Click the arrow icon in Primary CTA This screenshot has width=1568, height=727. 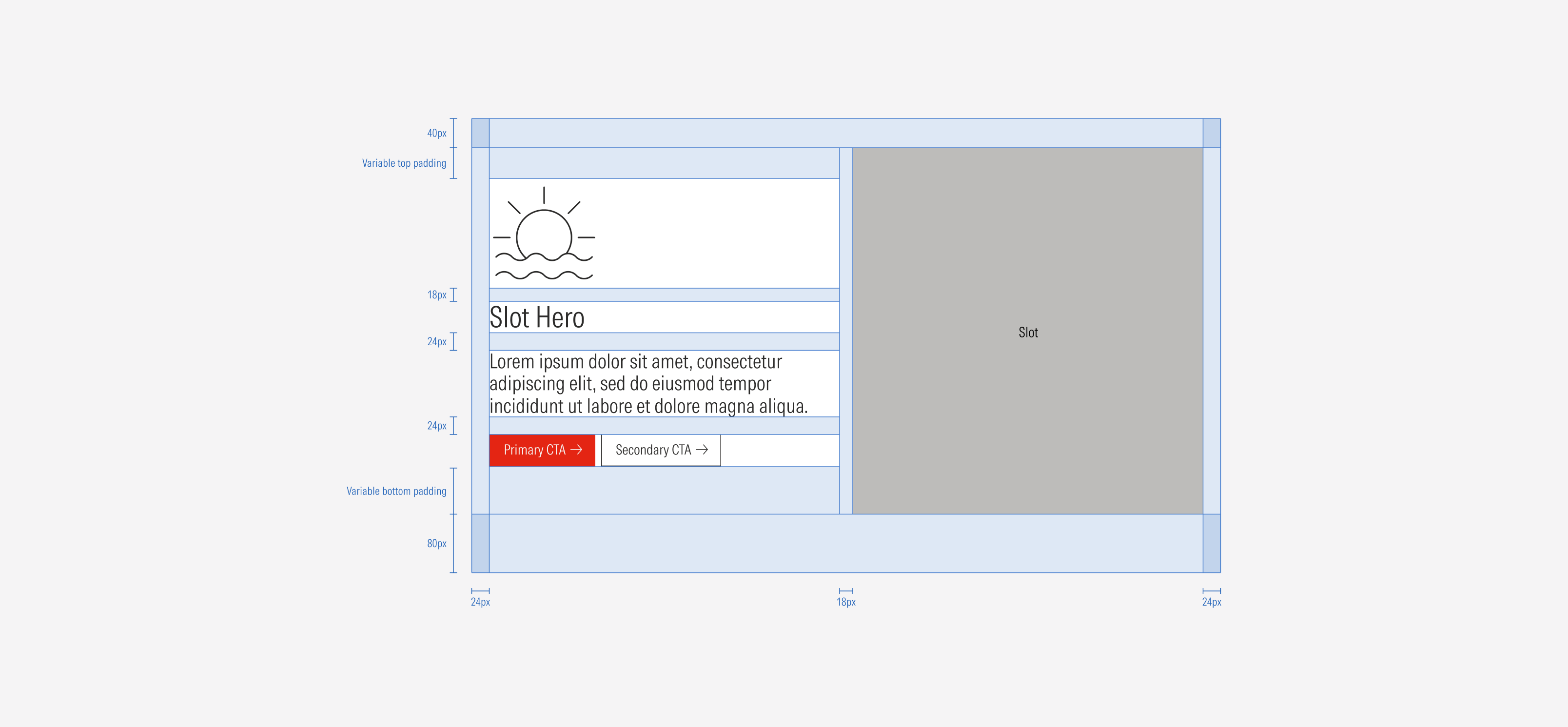point(576,450)
